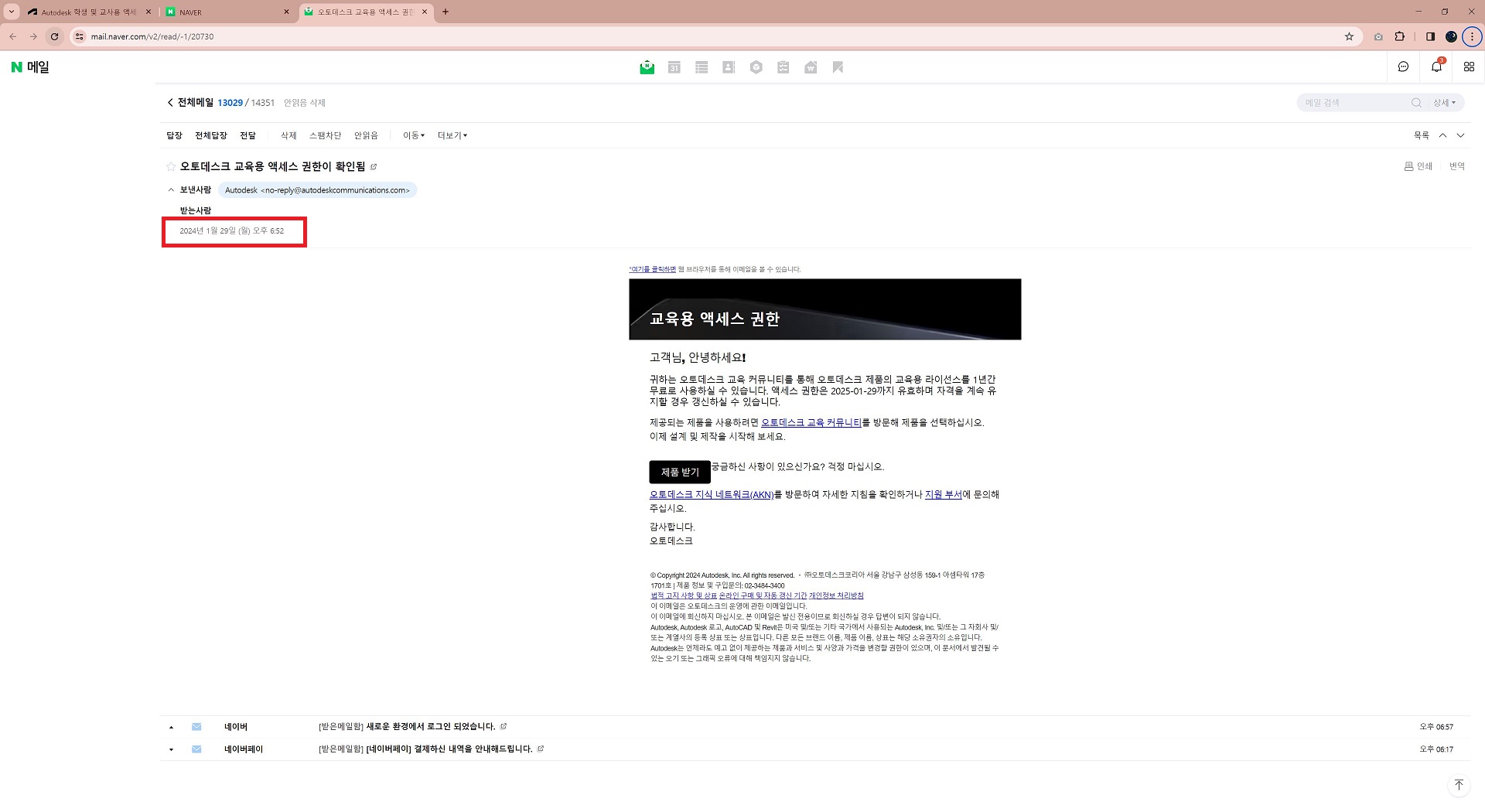Click the 전달 forward button

click(247, 135)
